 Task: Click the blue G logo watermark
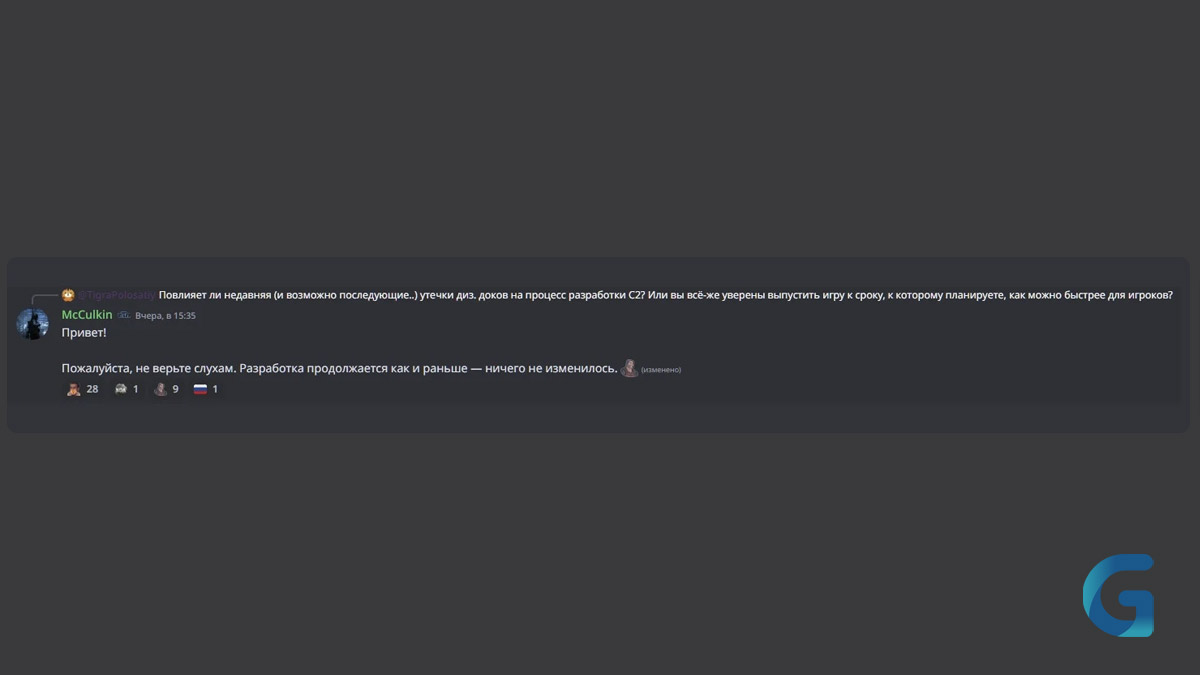(1118, 596)
